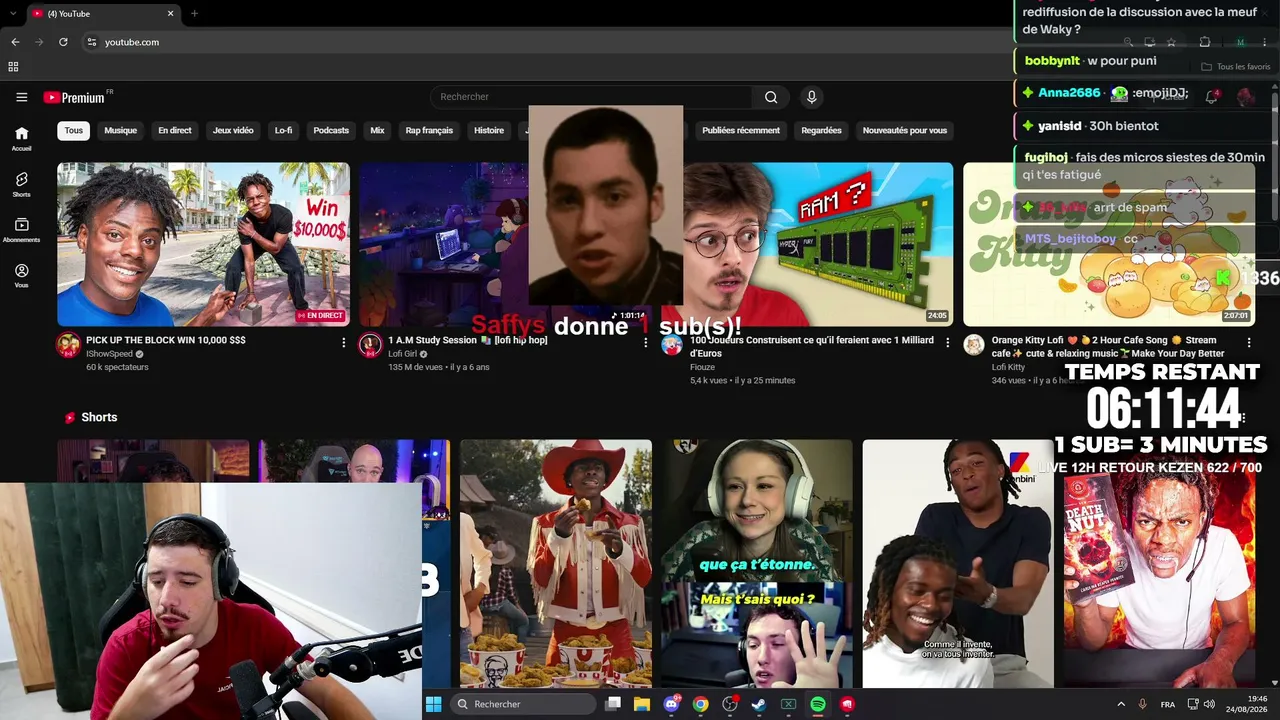Open the green Excel-like taskbar app

click(788, 704)
